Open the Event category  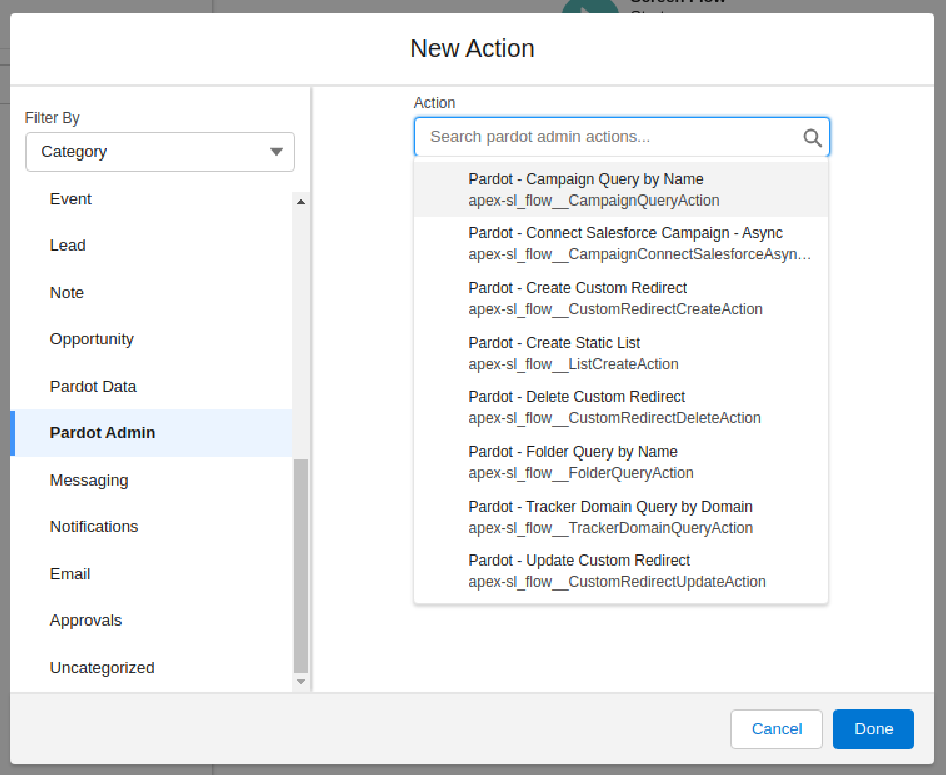coord(70,198)
